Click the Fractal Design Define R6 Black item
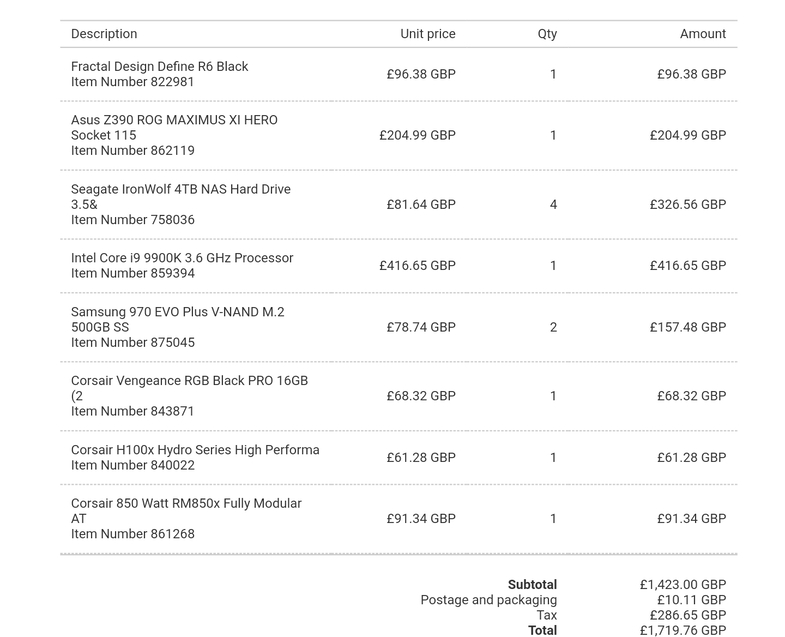 point(160,66)
